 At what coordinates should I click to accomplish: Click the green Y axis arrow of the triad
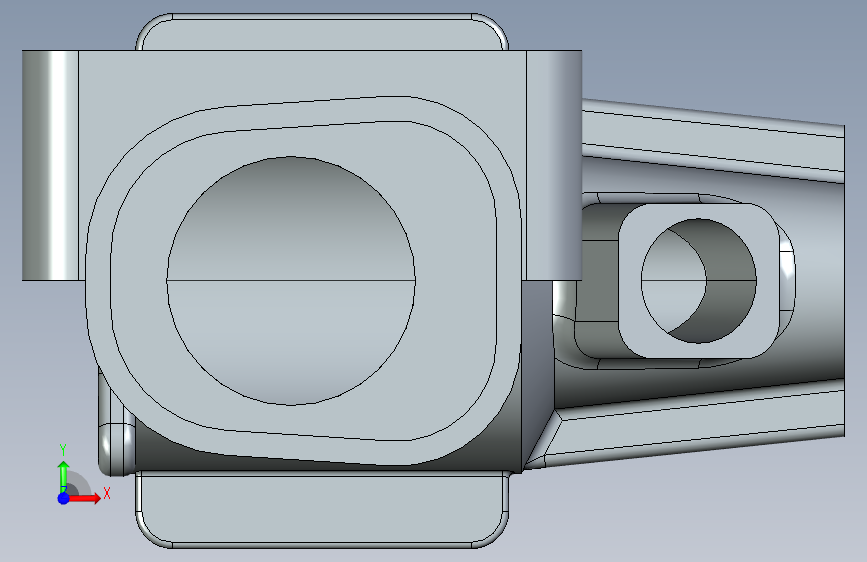pyautogui.click(x=64, y=477)
